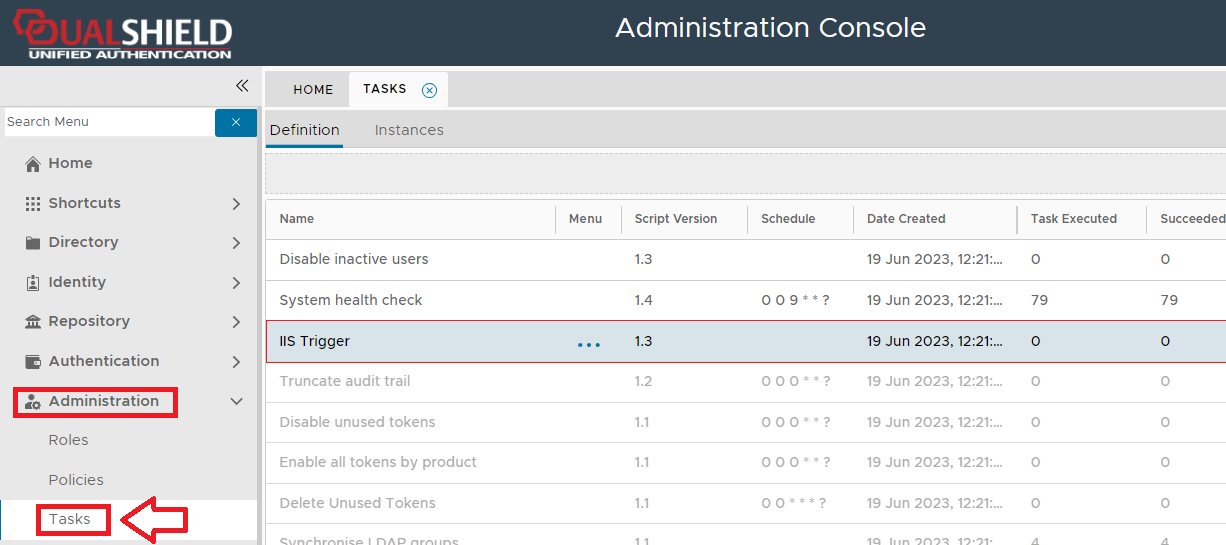Select the System health check task row

click(x=351, y=300)
